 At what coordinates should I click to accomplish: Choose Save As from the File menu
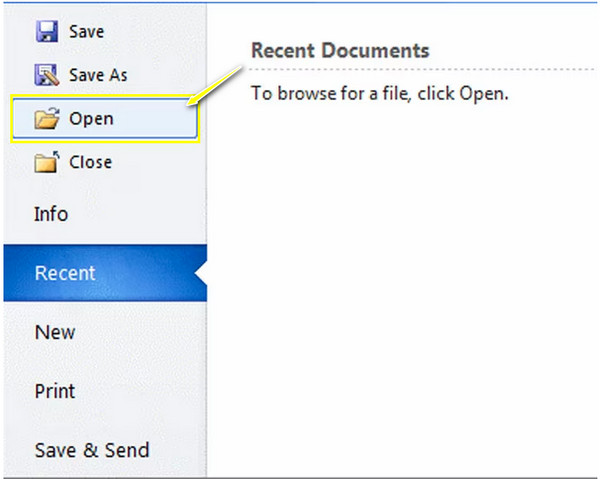pyautogui.click(x=98, y=75)
